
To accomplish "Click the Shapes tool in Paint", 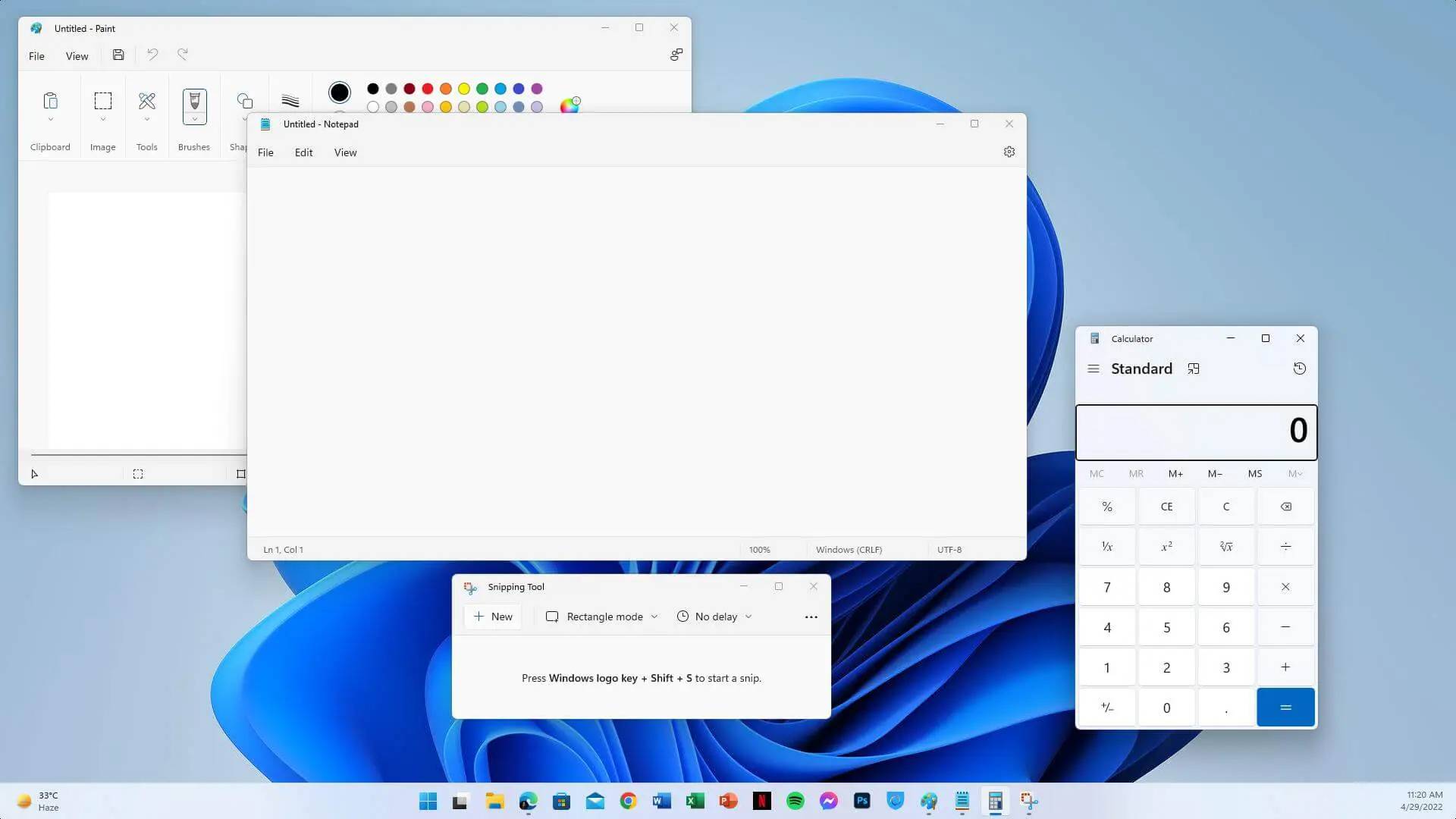I will [x=244, y=100].
